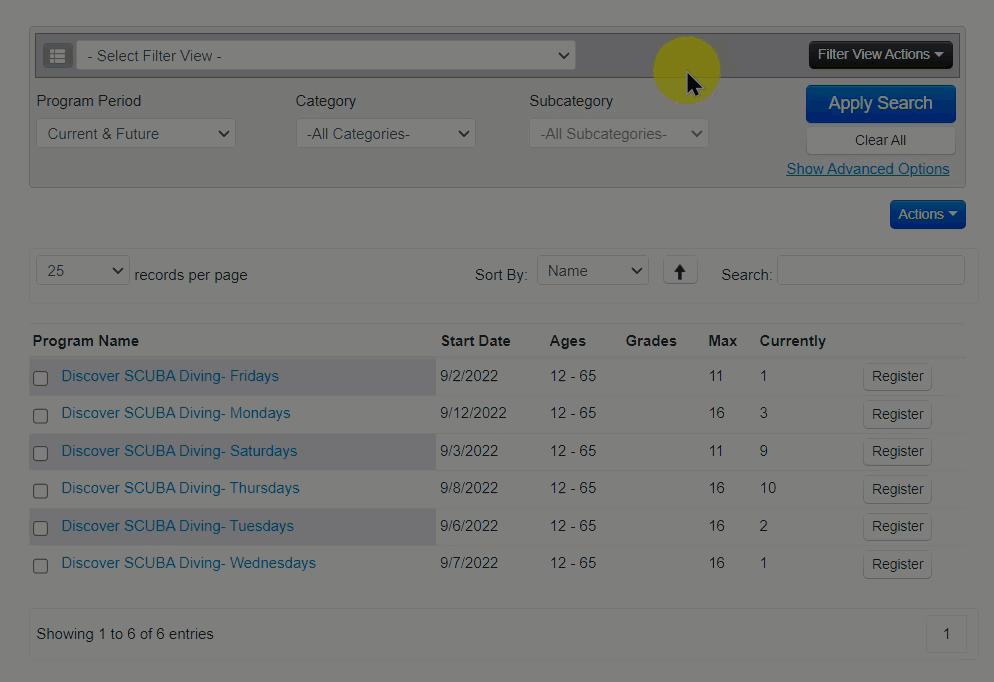
Task: Change records per page dropdown
Action: click(x=83, y=271)
